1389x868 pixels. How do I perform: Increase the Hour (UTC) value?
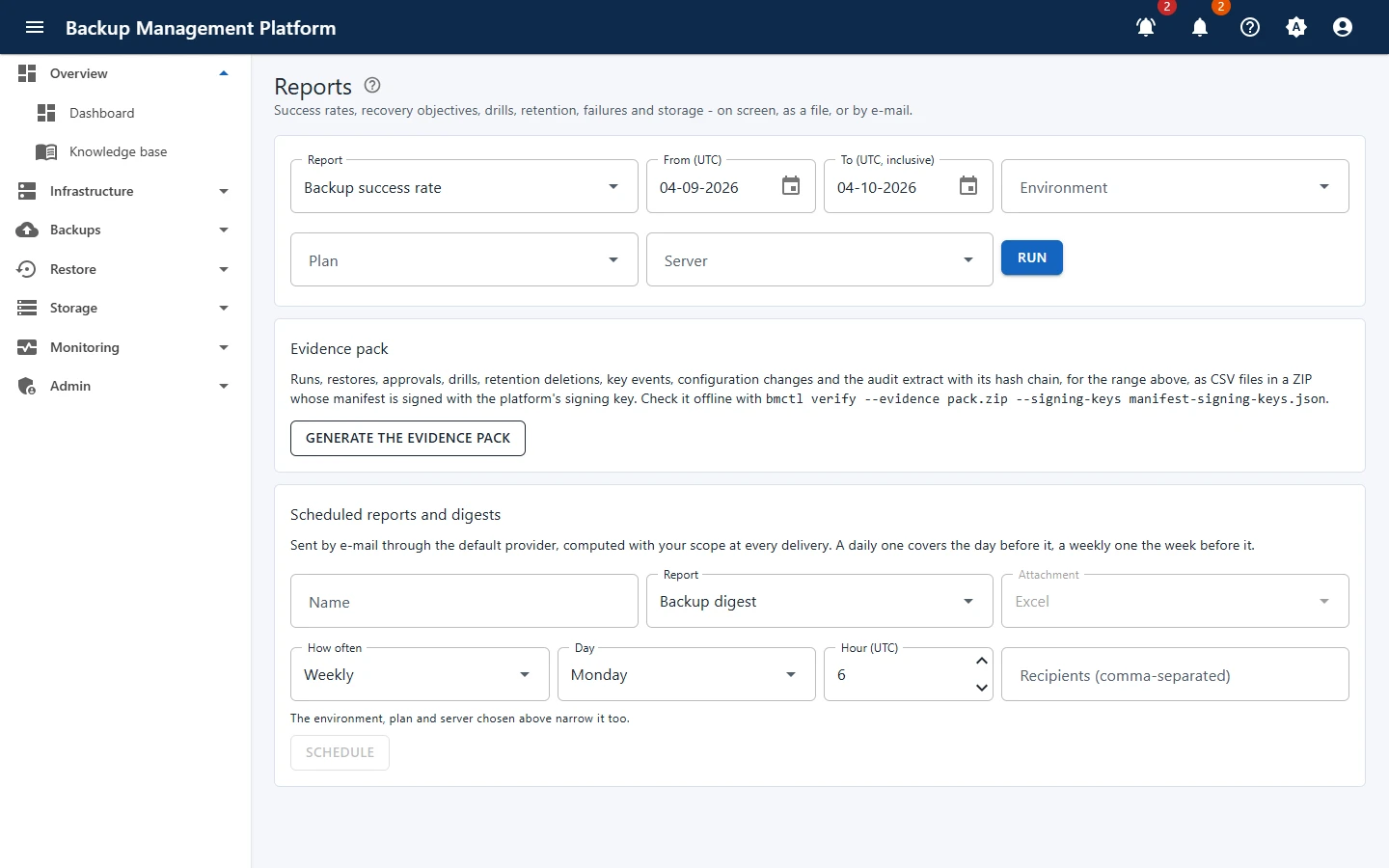[x=982, y=661]
